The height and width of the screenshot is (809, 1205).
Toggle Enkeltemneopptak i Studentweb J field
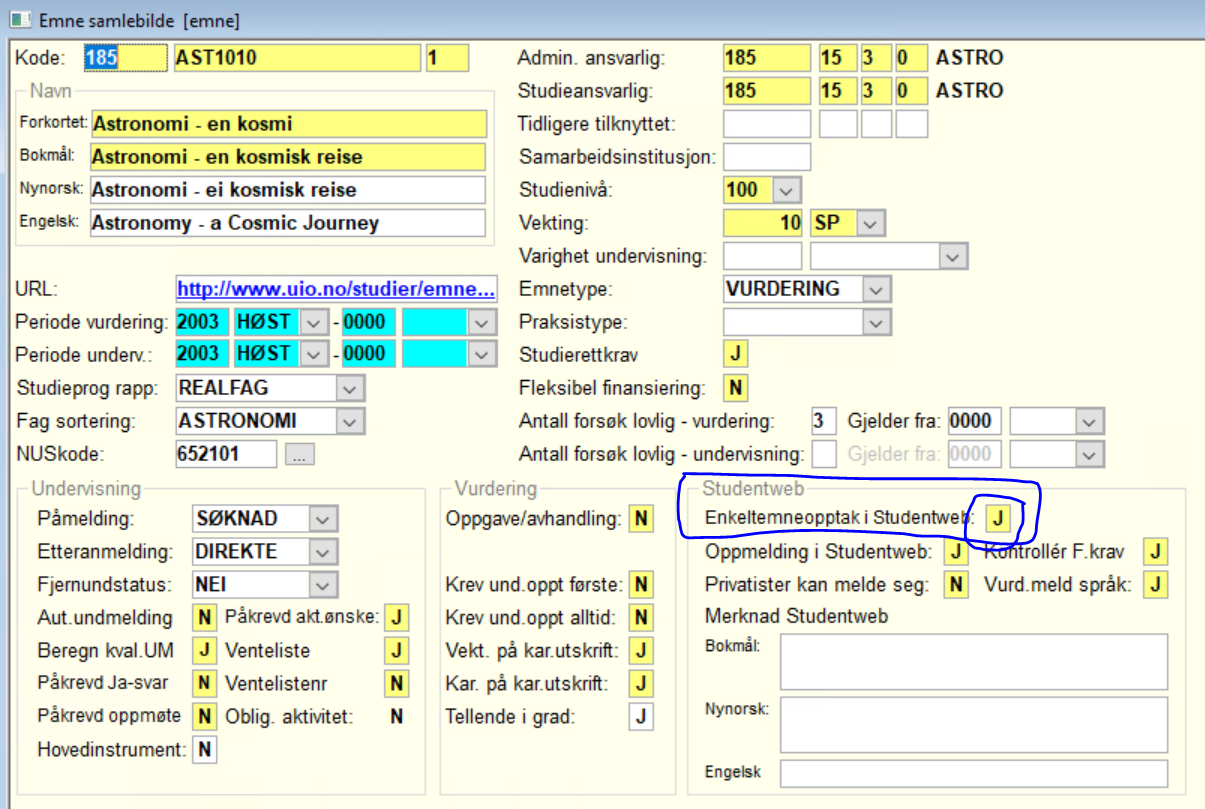pos(997,518)
